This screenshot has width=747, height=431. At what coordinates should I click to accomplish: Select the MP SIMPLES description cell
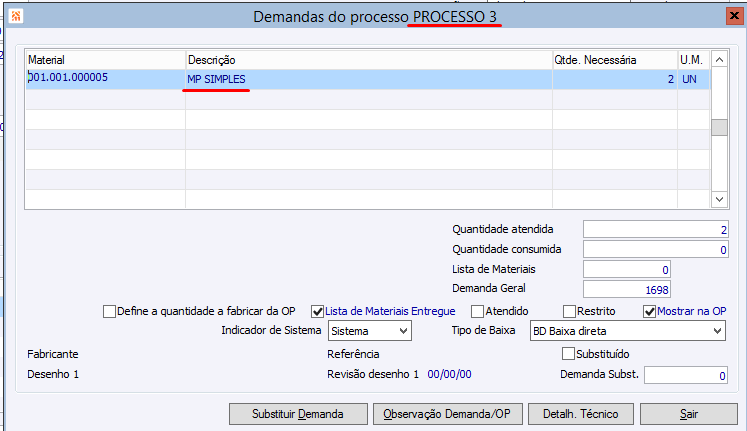[x=369, y=79]
